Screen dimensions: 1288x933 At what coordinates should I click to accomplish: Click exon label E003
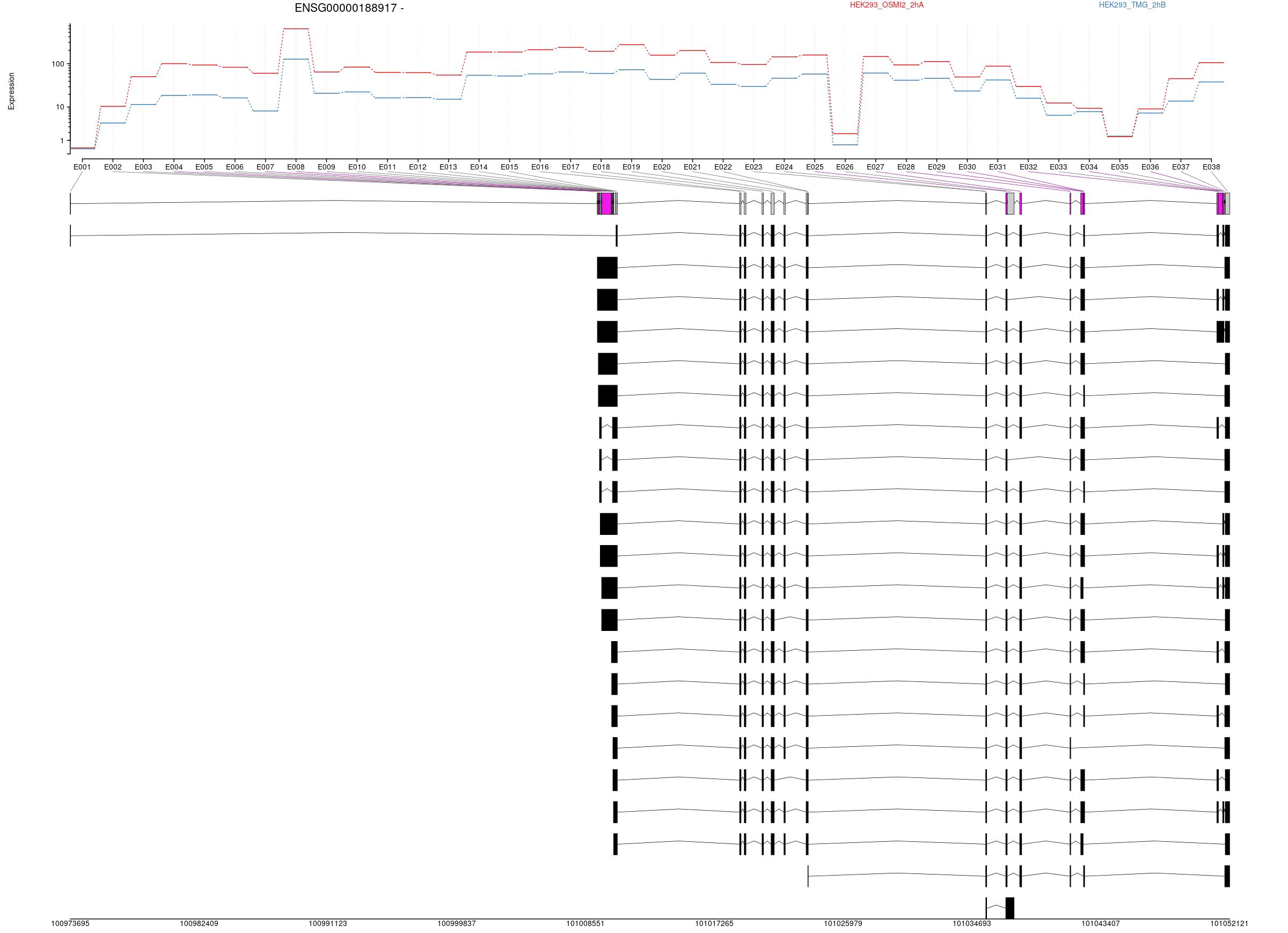143,167
